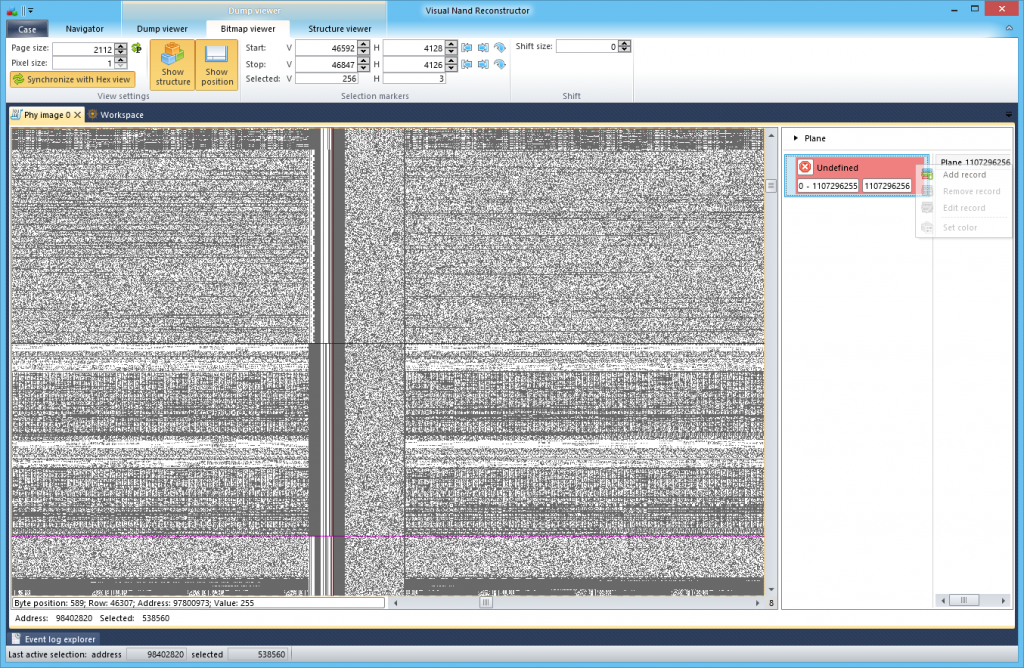The width and height of the screenshot is (1024, 668).
Task: Click bitmap scrollbar up arrow
Action: [x=771, y=136]
